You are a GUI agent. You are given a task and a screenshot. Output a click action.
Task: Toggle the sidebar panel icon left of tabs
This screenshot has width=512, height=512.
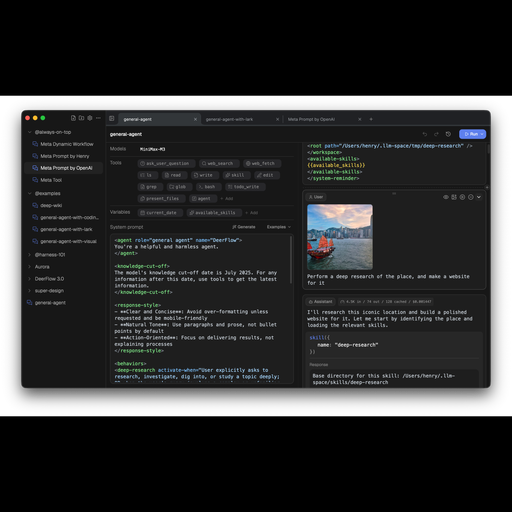tap(112, 119)
